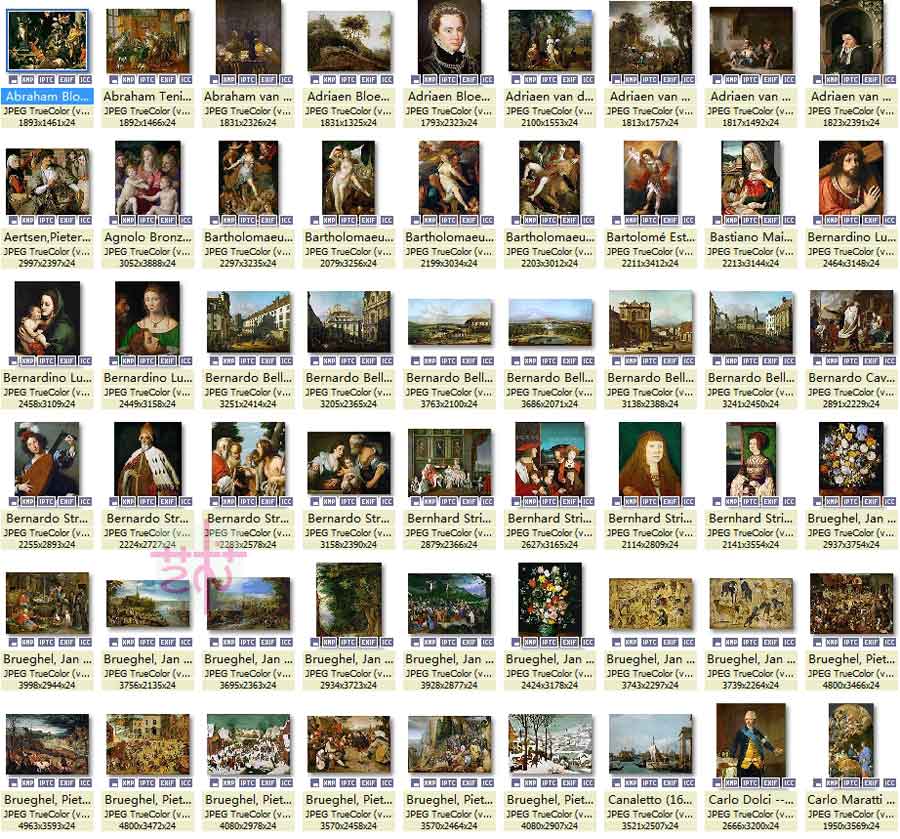Select the Abraham van ... still life thumbnail
The image size is (900, 839).
coord(249,37)
